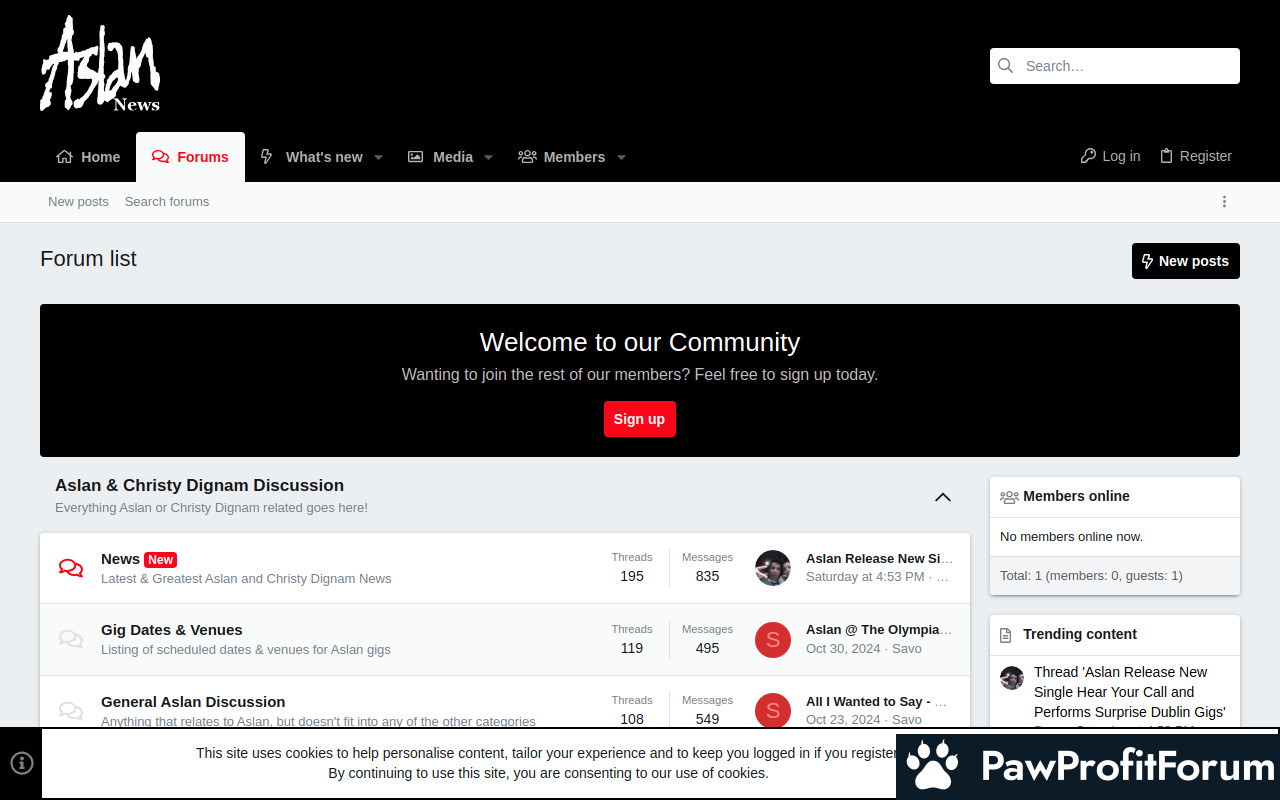Open the Members tab
The image size is (1280, 800).
561,157
